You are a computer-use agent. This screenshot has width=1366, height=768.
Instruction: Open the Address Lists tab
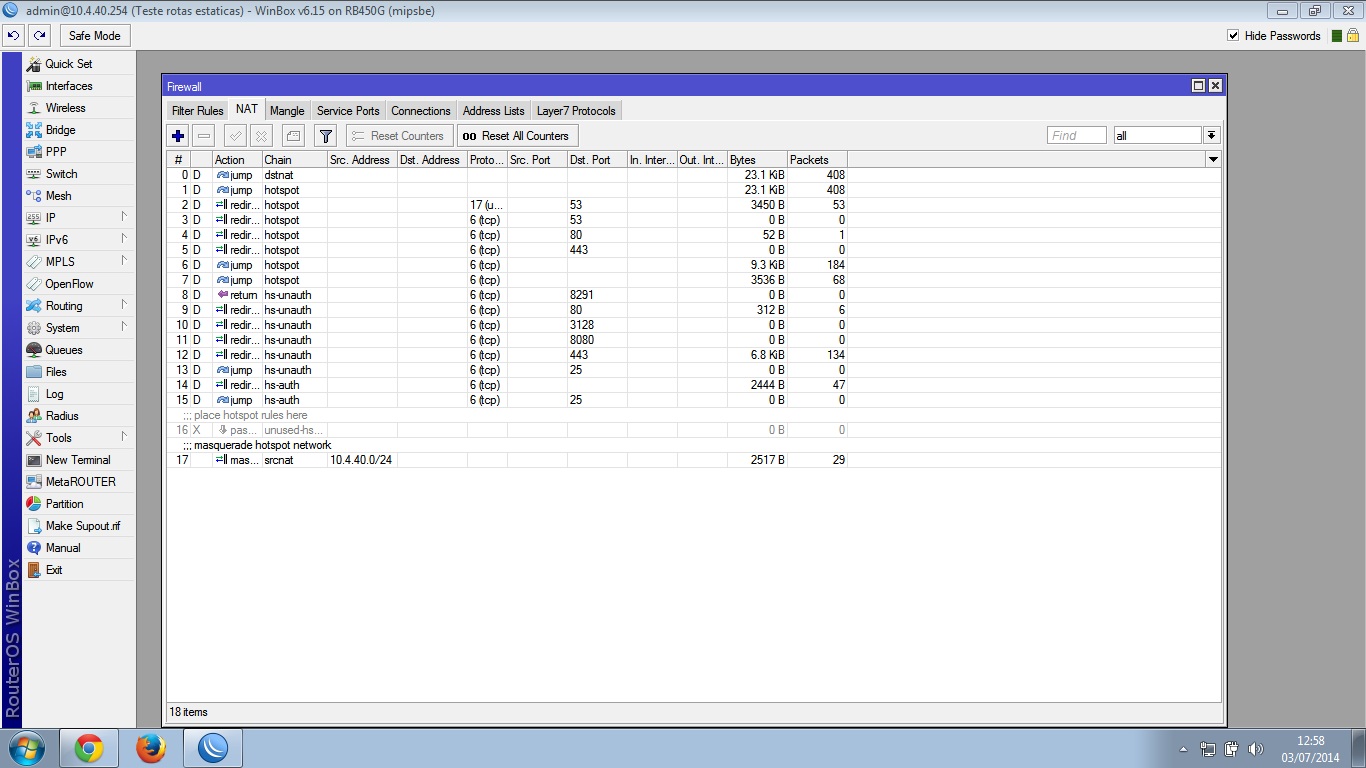click(x=494, y=111)
